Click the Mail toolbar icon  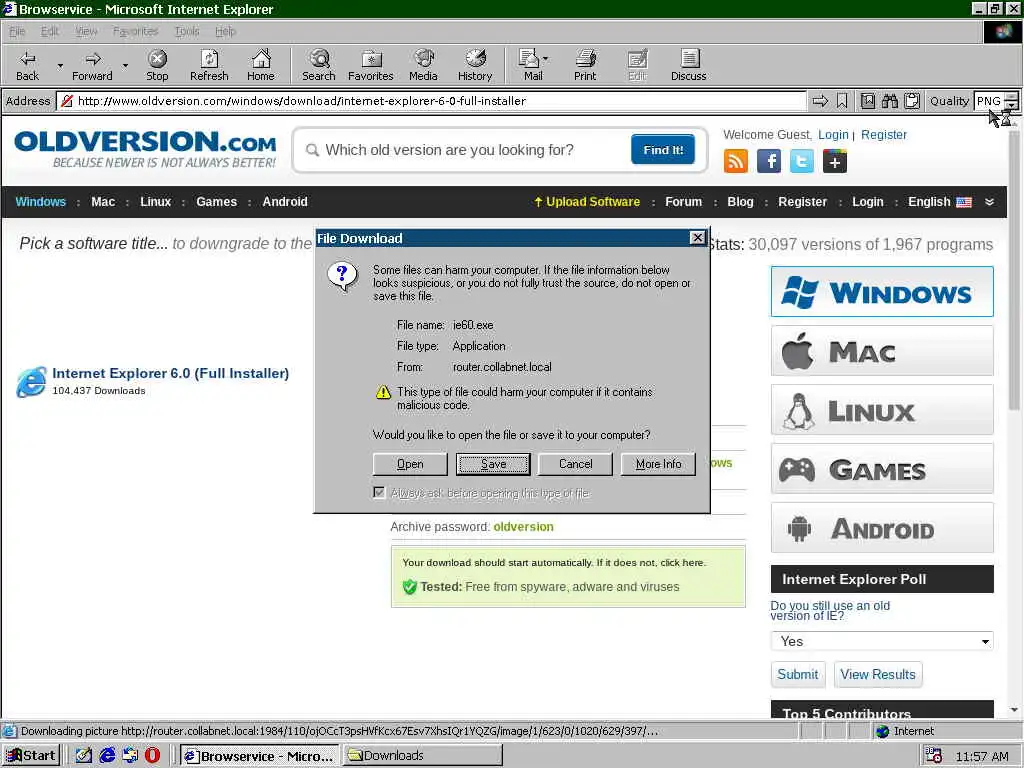(529, 65)
